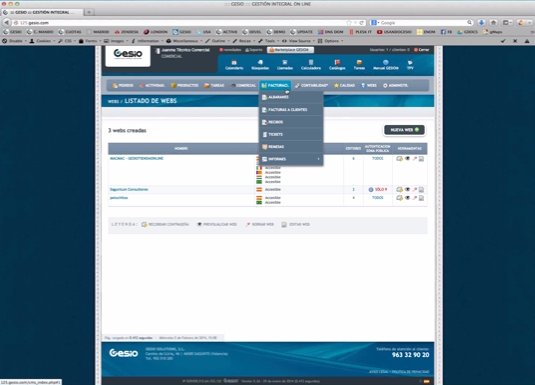
Task: Select Tickets from the dropdown menu
Action: click(291, 134)
